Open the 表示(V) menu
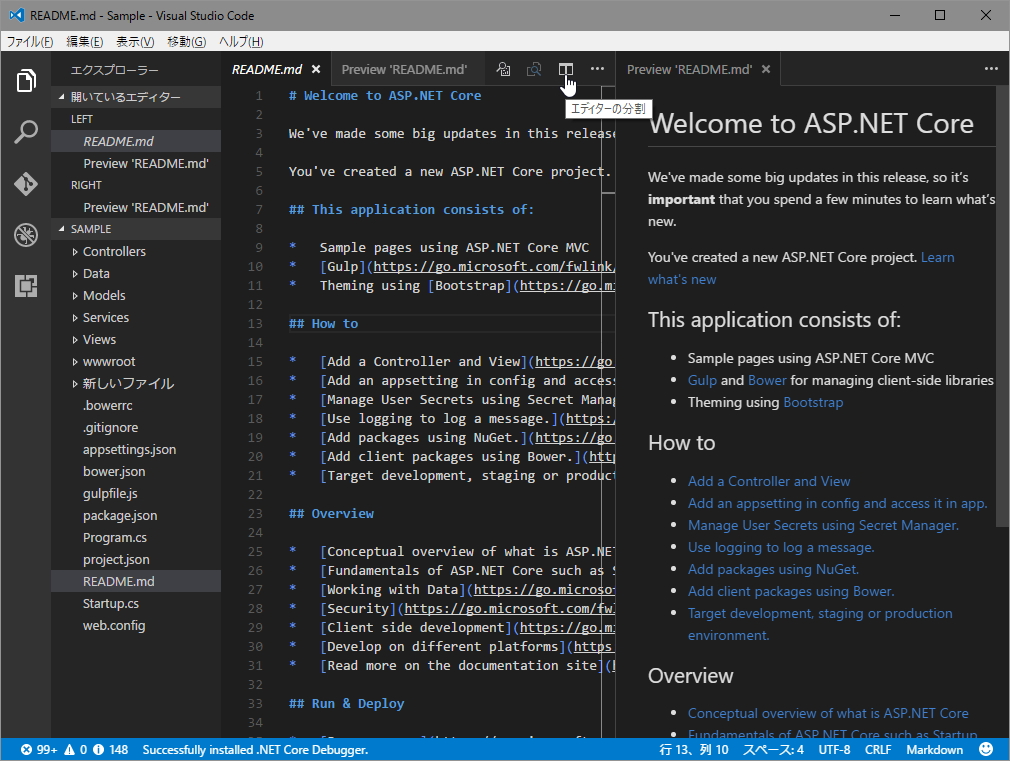The width and height of the screenshot is (1010, 761). [x=135, y=42]
